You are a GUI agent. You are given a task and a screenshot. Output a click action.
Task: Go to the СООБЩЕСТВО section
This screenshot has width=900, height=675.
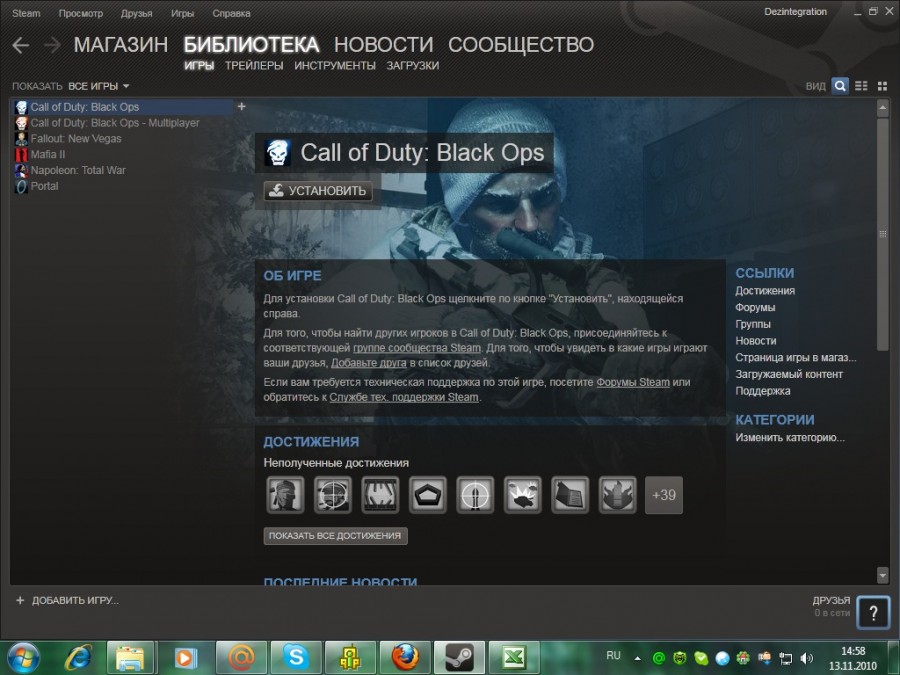(521, 45)
